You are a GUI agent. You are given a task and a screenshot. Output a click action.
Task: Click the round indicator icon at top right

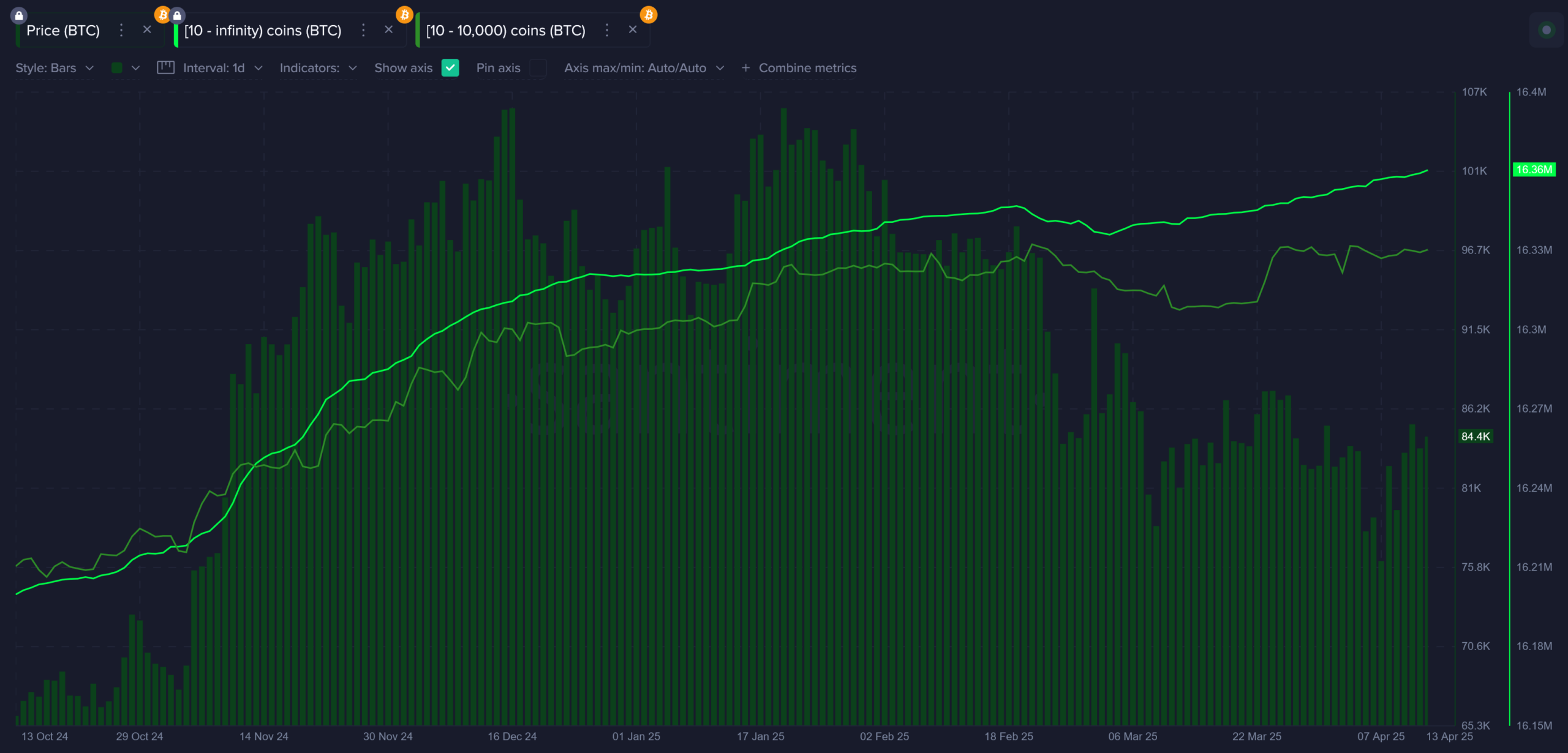1546,29
